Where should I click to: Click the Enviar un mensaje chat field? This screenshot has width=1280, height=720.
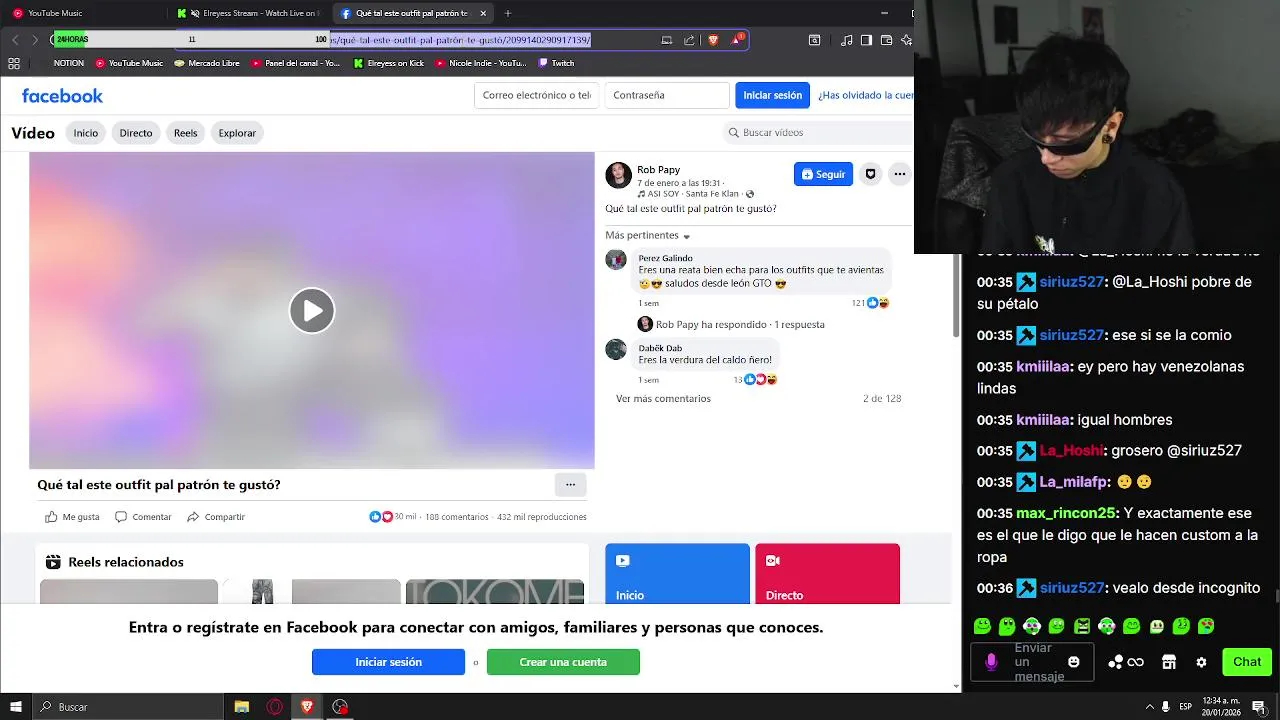click(x=1033, y=662)
